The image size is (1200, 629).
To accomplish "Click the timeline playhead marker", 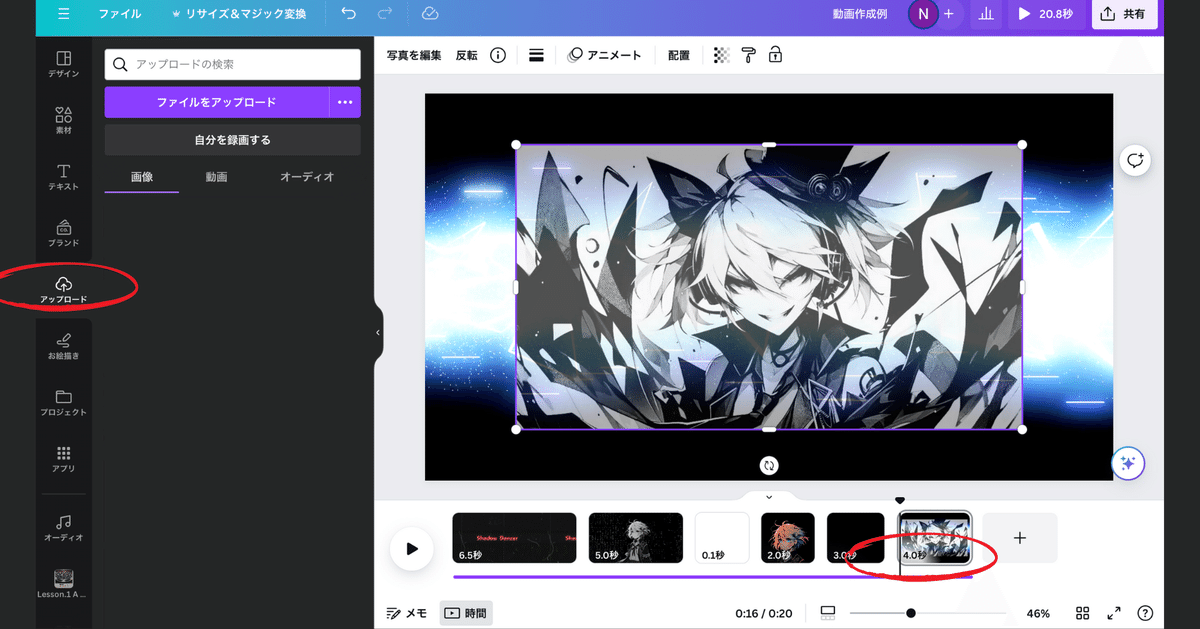I will point(899,501).
